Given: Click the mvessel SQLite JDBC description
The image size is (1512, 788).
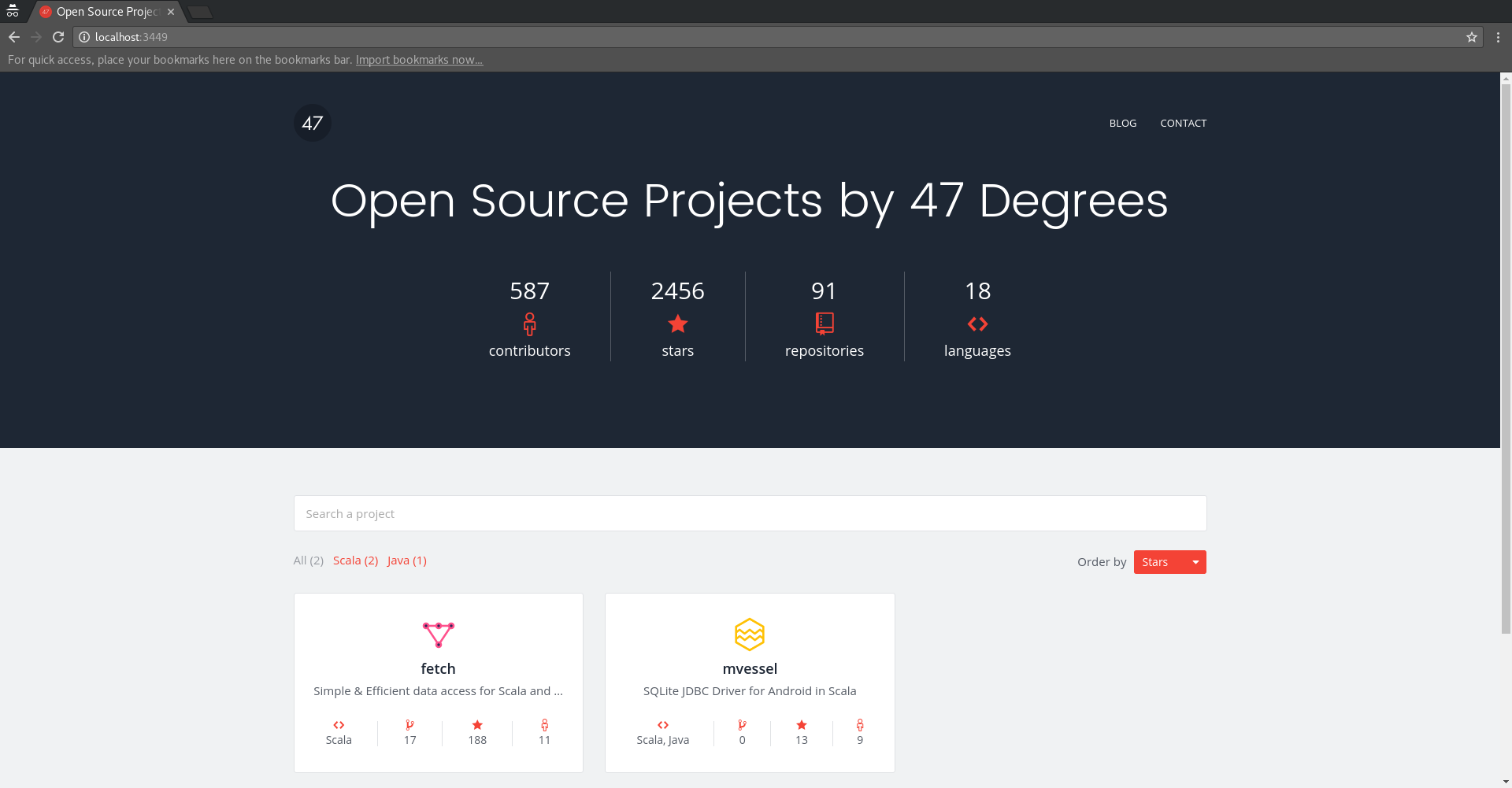Looking at the screenshot, I should 750,691.
